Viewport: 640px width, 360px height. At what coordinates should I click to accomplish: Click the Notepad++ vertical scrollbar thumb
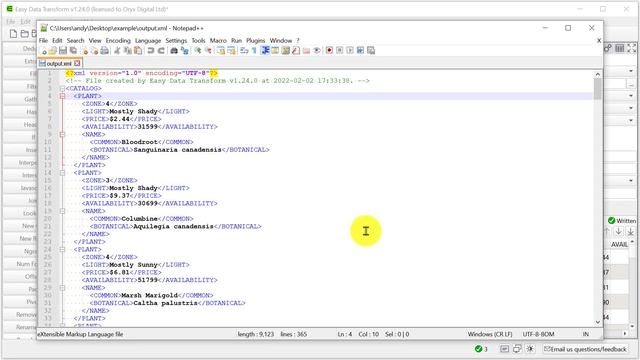click(x=598, y=89)
